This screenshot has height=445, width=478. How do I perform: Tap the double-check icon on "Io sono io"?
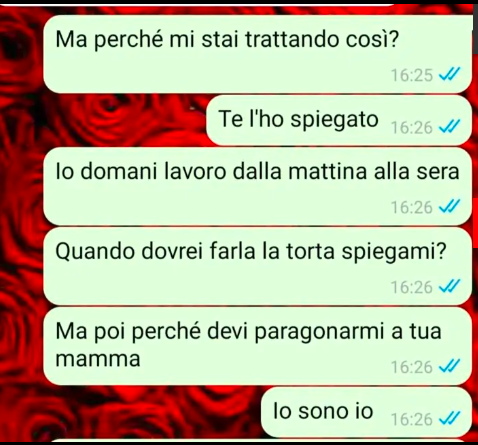[x=449, y=419]
